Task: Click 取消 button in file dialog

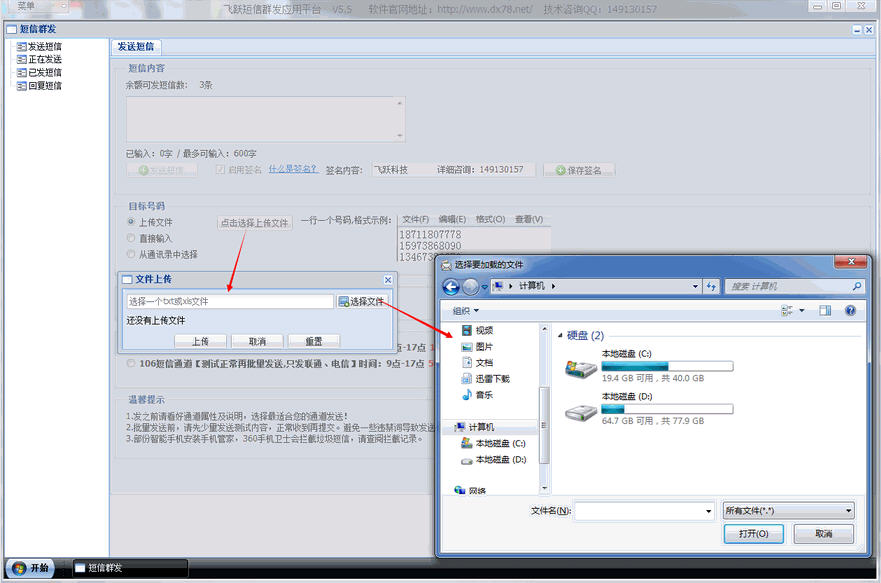Action: point(823,534)
